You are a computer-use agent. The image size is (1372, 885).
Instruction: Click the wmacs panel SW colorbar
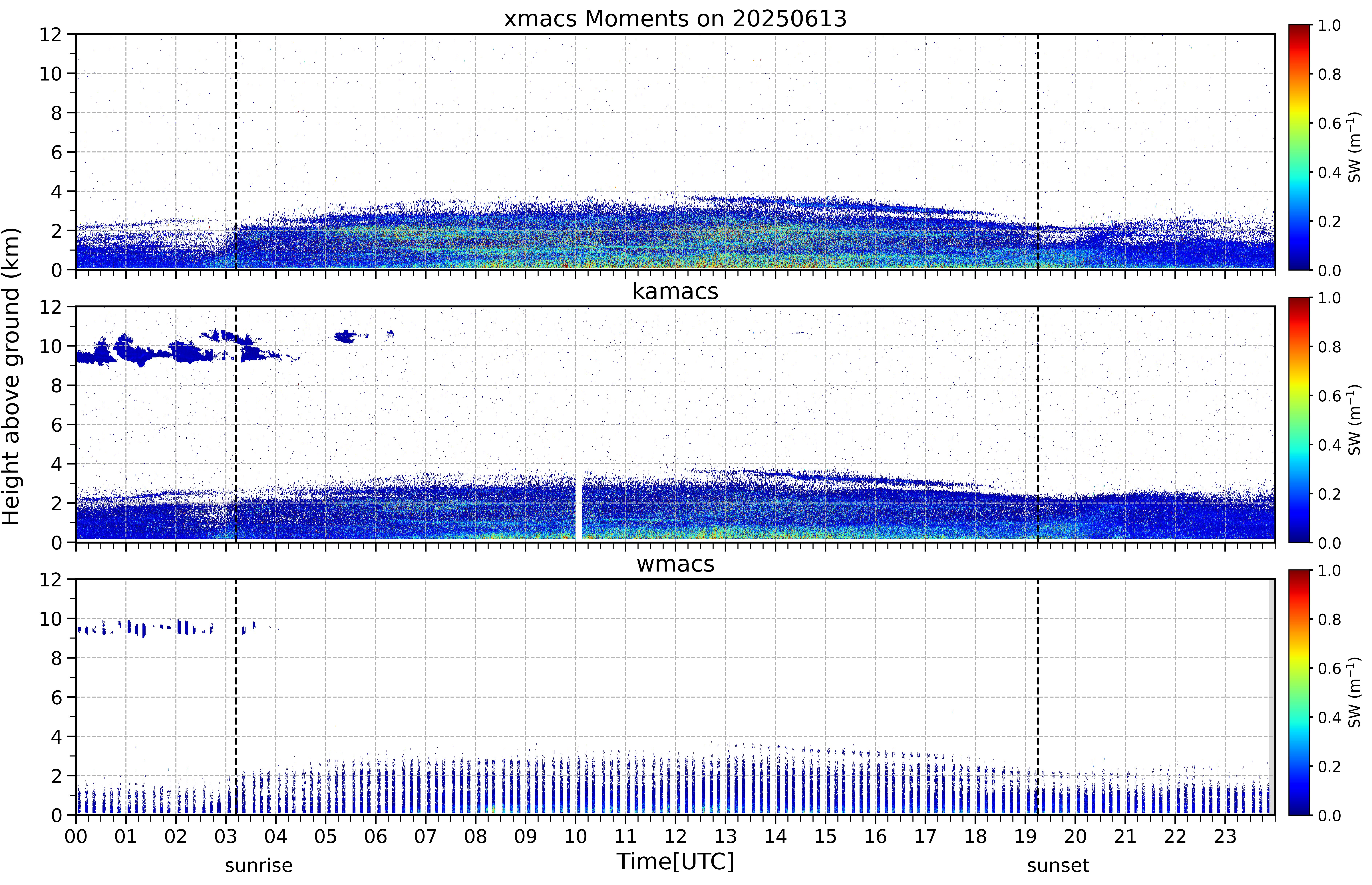point(1299,693)
